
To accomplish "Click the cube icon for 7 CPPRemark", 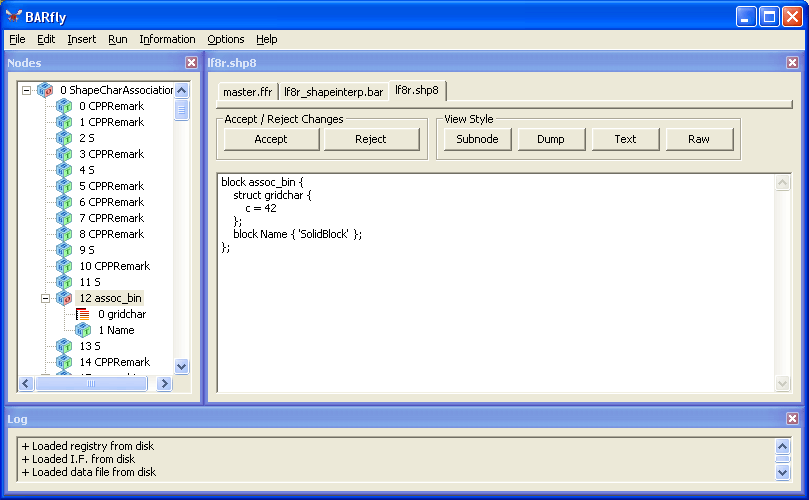I will coord(64,218).
